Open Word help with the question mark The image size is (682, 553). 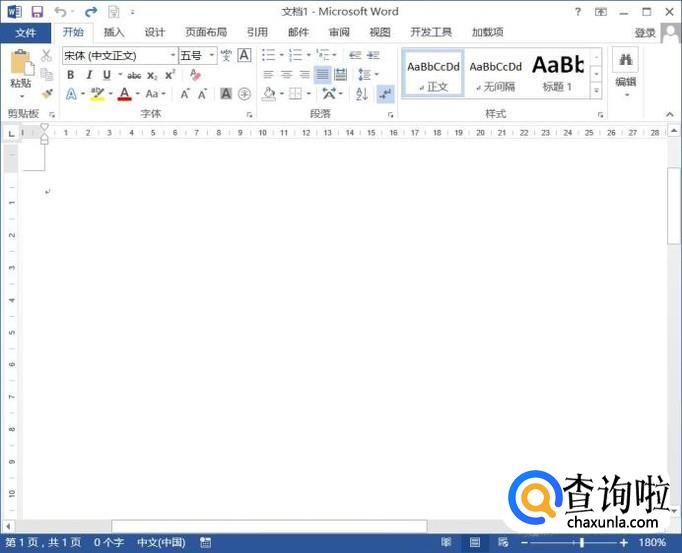578,12
